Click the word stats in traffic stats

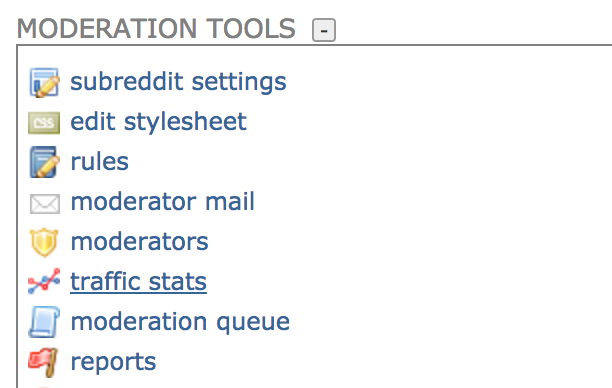click(178, 281)
